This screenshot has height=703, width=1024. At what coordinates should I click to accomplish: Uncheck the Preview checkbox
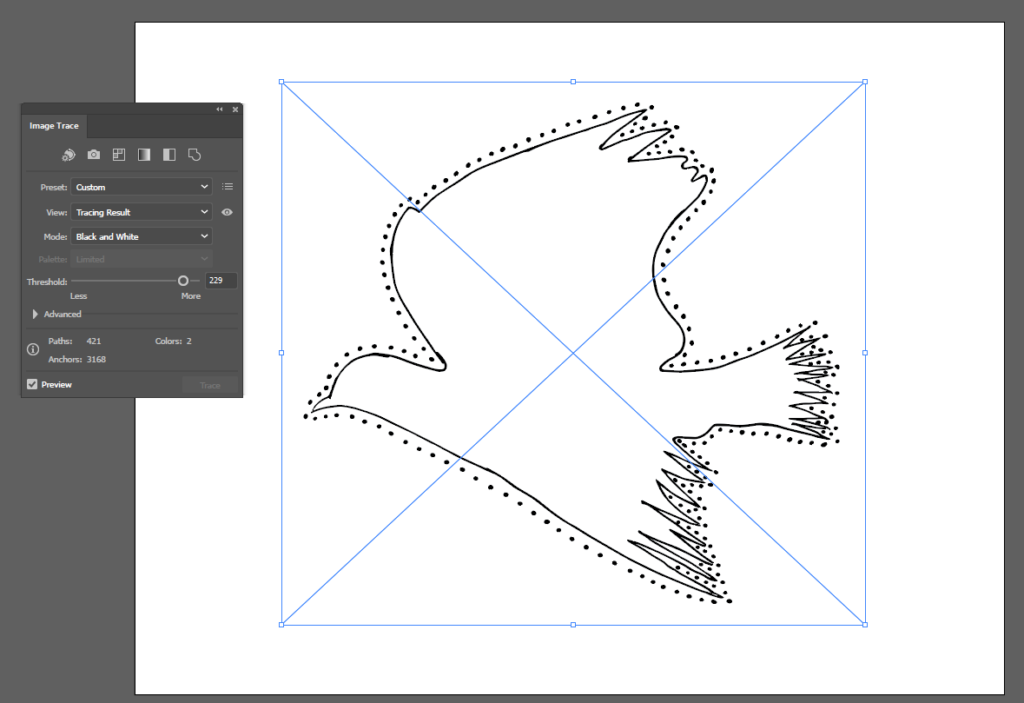[33, 385]
